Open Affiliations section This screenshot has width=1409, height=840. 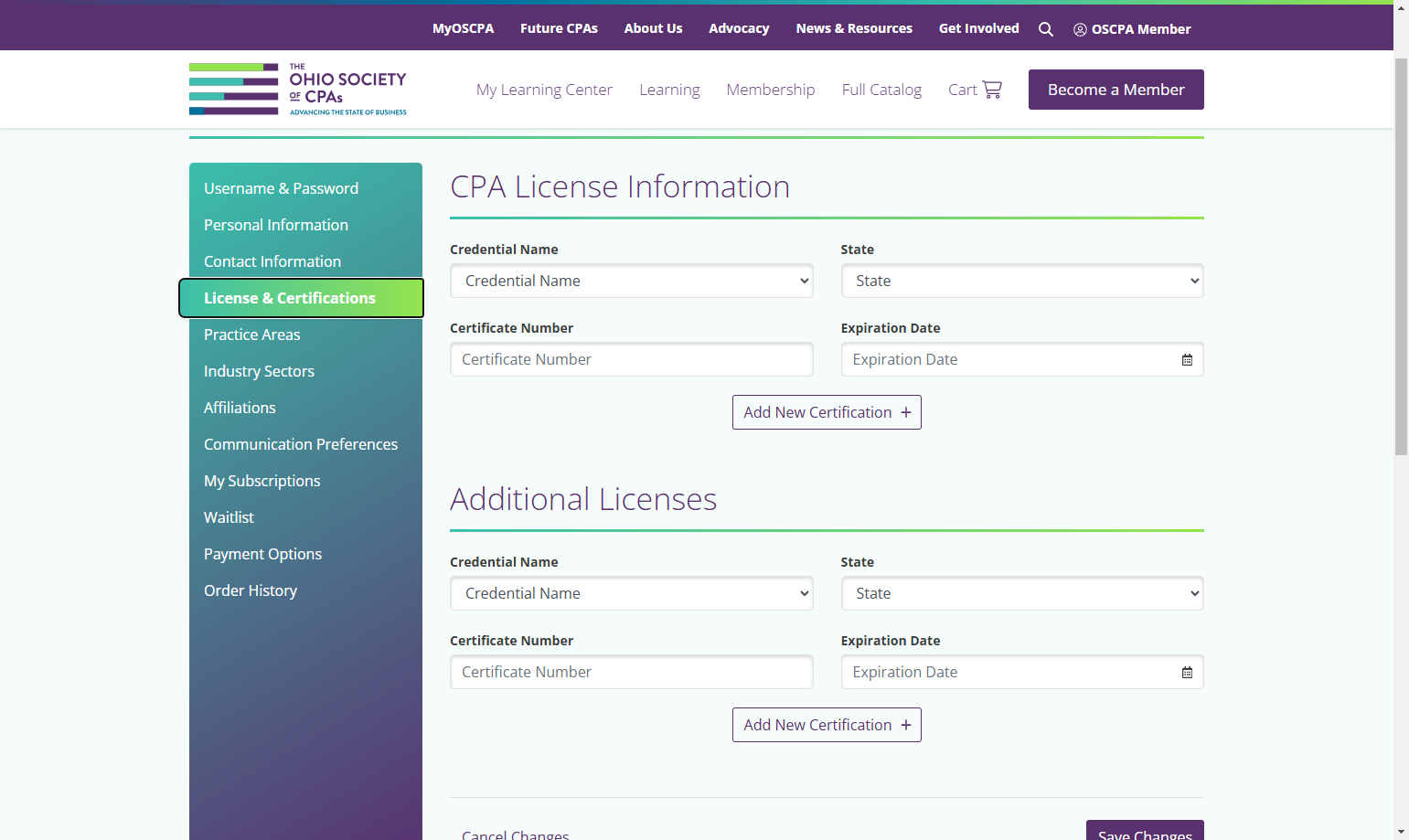tap(240, 408)
